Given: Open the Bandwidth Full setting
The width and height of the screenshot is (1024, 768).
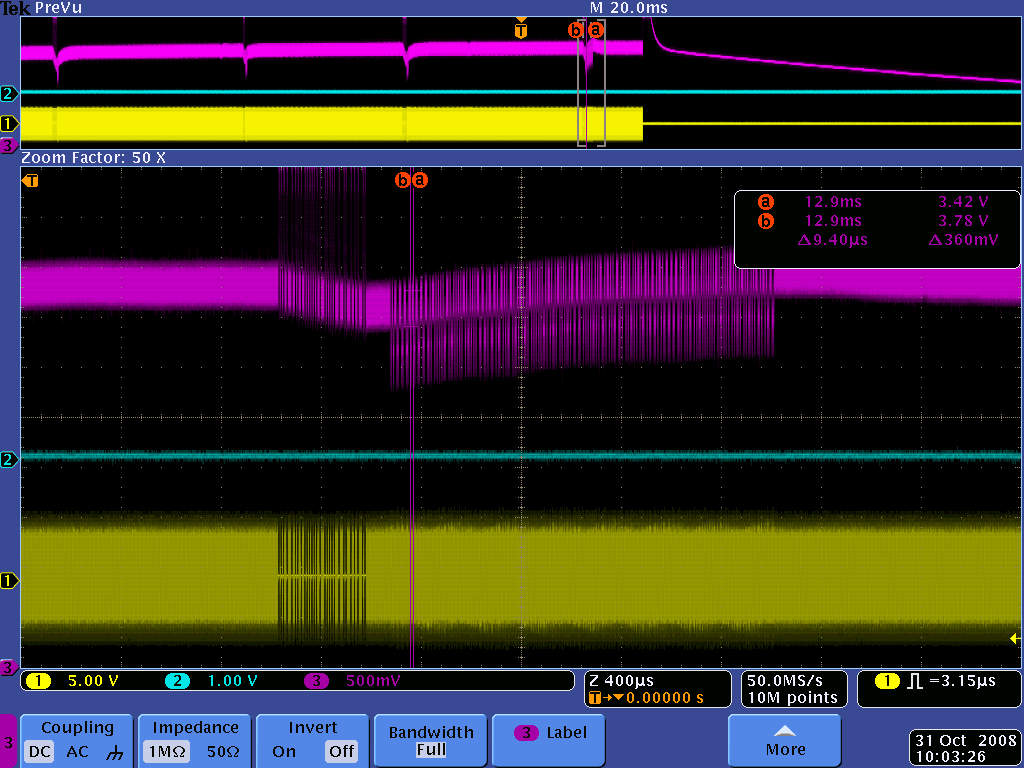Looking at the screenshot, I should (431, 741).
